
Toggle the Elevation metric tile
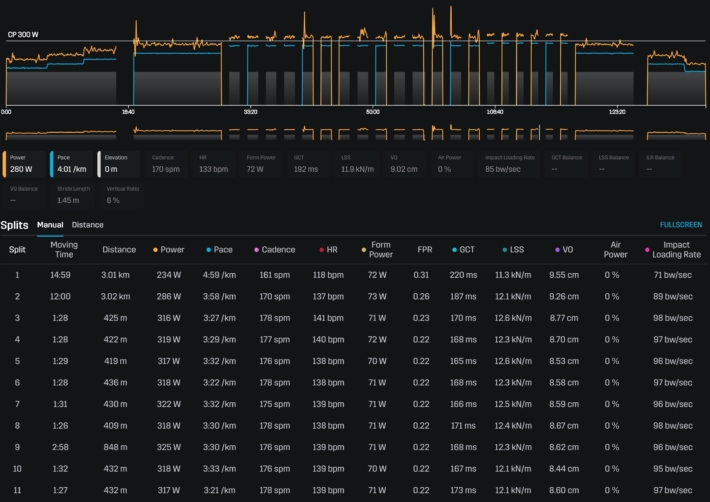click(120, 163)
